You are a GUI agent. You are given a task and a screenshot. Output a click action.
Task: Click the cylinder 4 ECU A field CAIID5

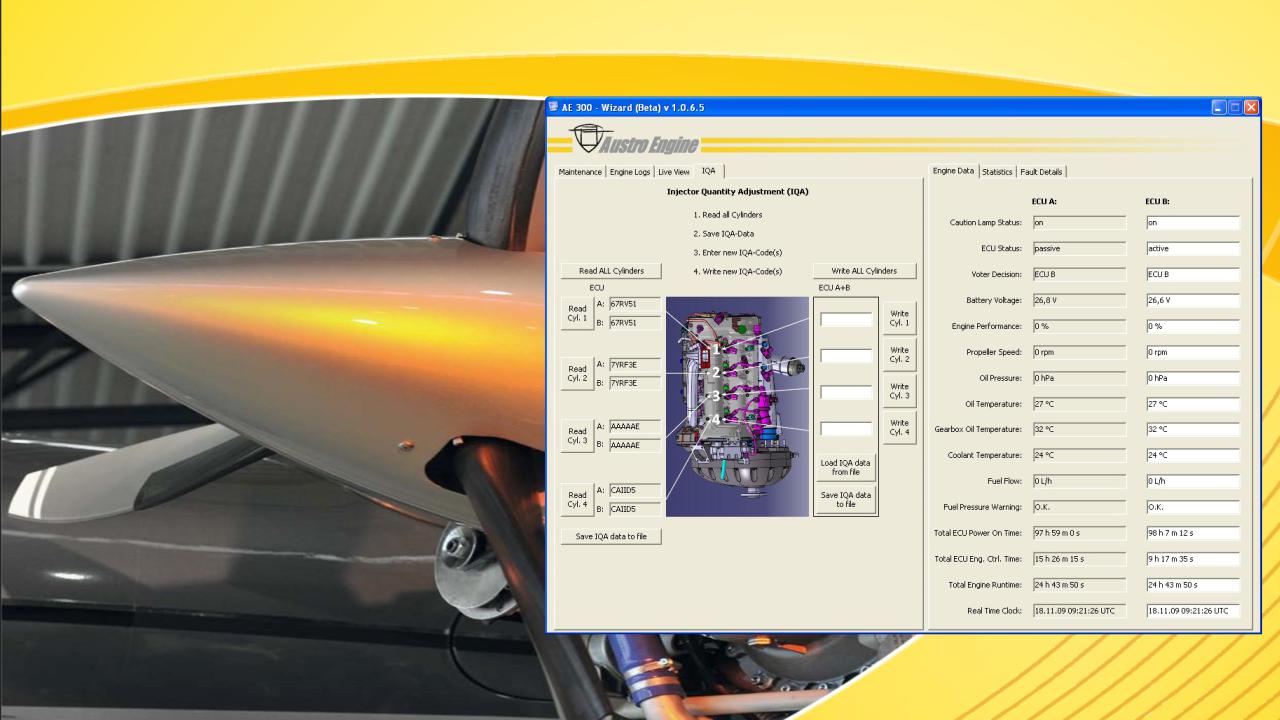coord(635,490)
